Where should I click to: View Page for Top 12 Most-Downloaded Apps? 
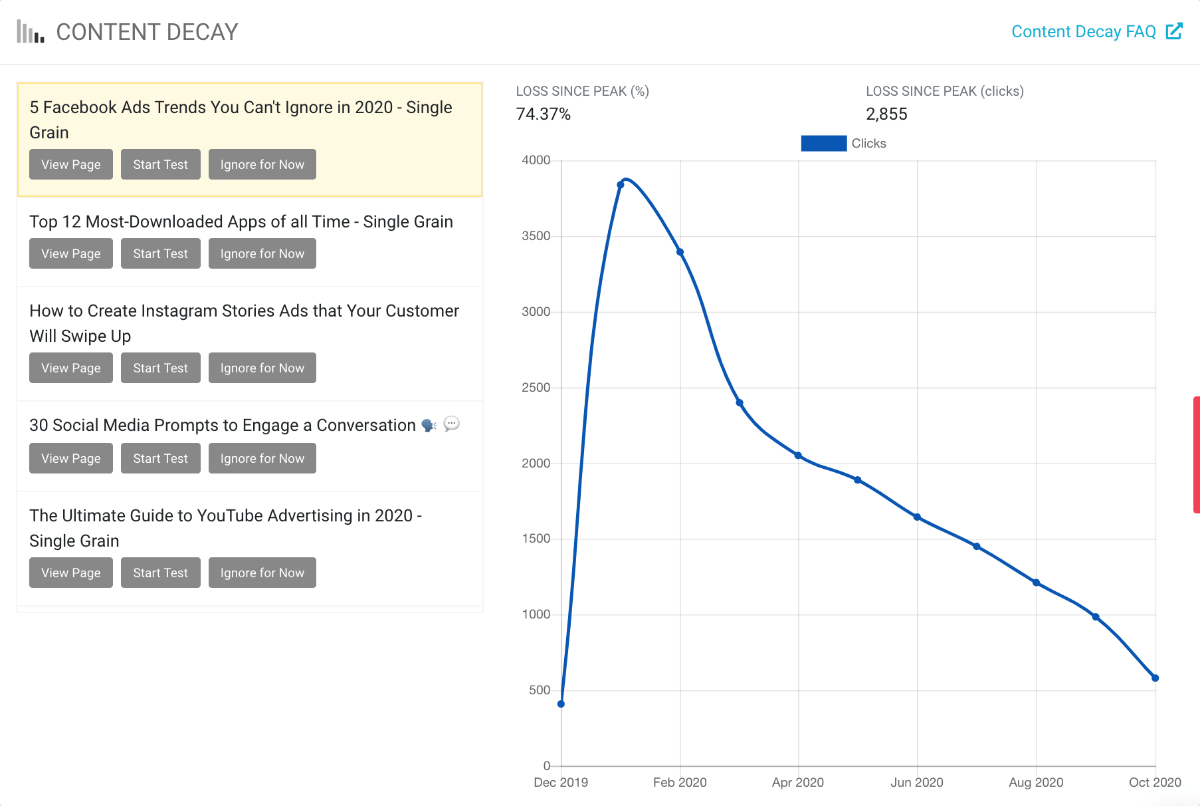click(x=70, y=253)
